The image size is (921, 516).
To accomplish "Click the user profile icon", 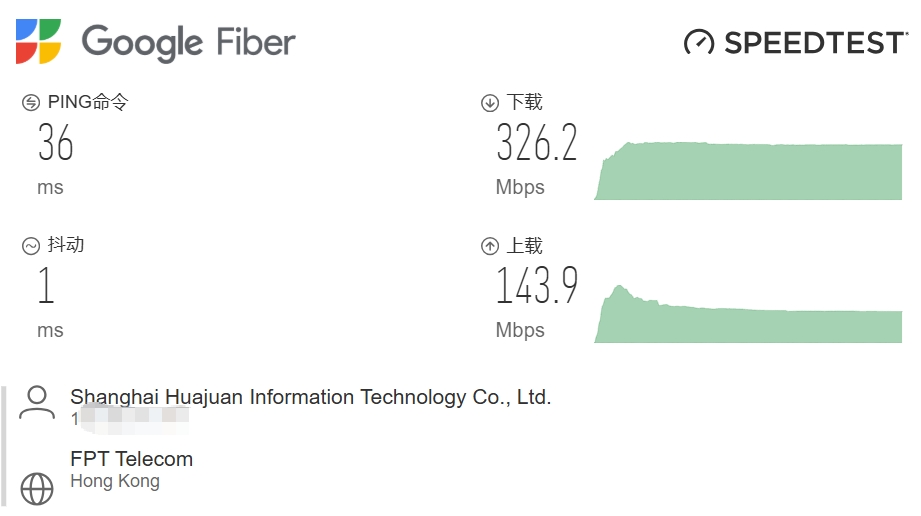I will pyautogui.click(x=37, y=402).
